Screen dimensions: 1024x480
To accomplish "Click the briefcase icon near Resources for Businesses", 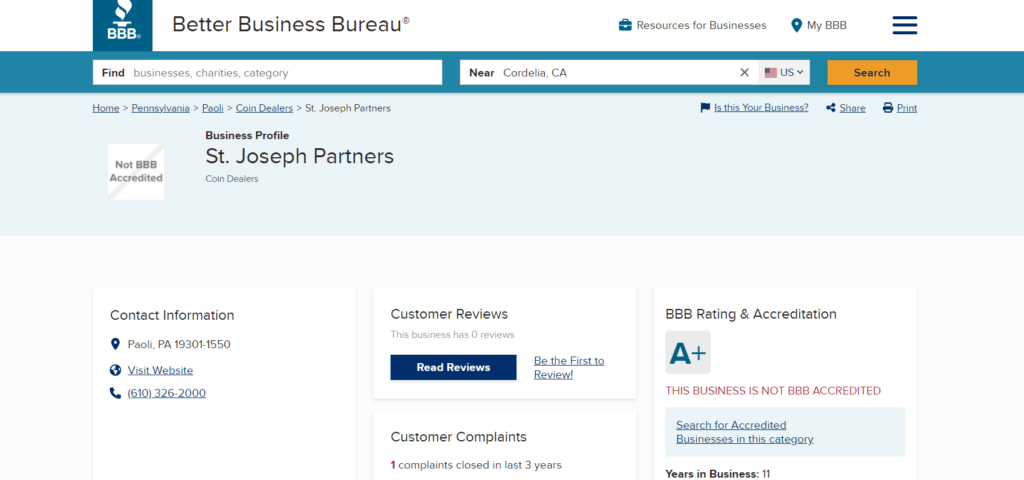I will point(625,25).
